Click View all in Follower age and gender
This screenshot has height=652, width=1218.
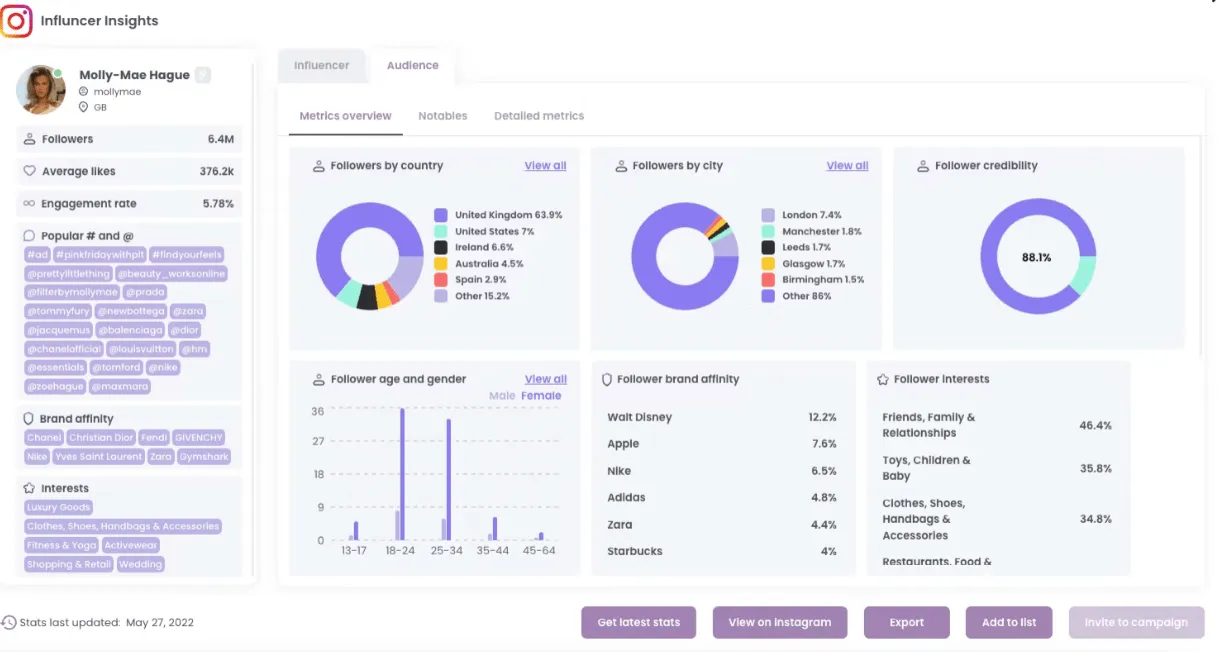pyautogui.click(x=546, y=380)
